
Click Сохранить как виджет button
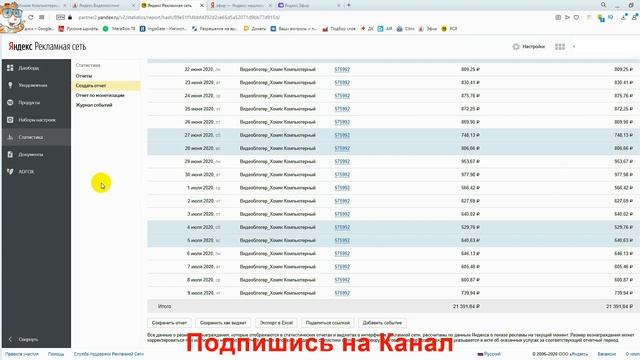[223, 323]
